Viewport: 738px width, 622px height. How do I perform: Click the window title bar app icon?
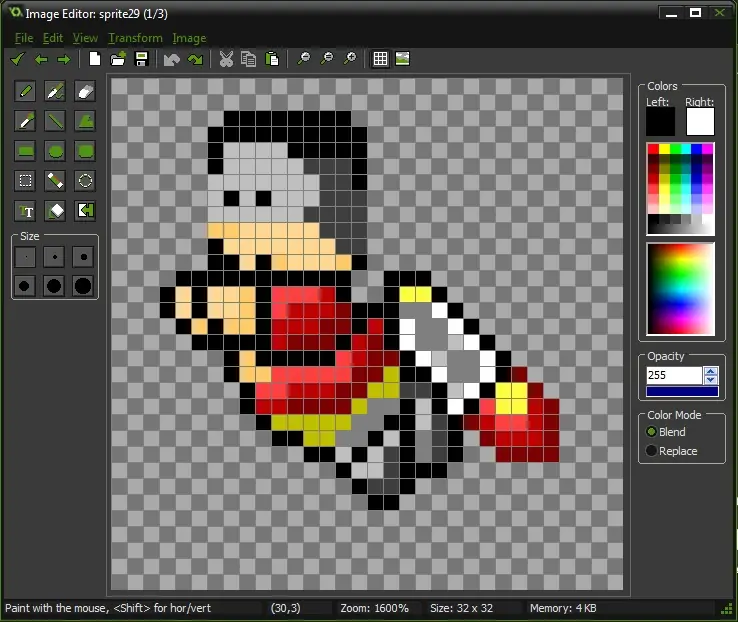point(16,12)
